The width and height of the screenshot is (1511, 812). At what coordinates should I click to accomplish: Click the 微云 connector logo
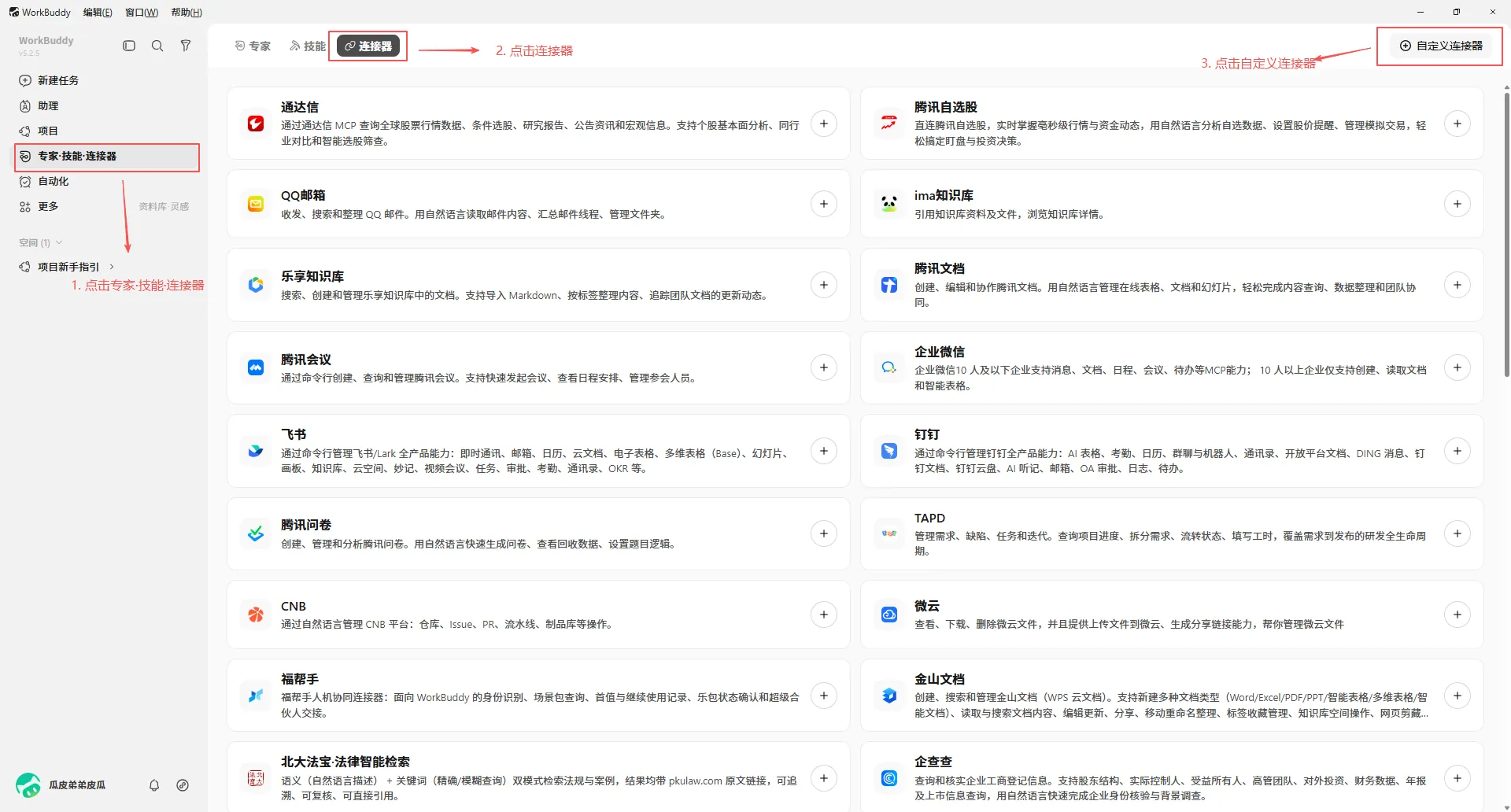coord(889,615)
